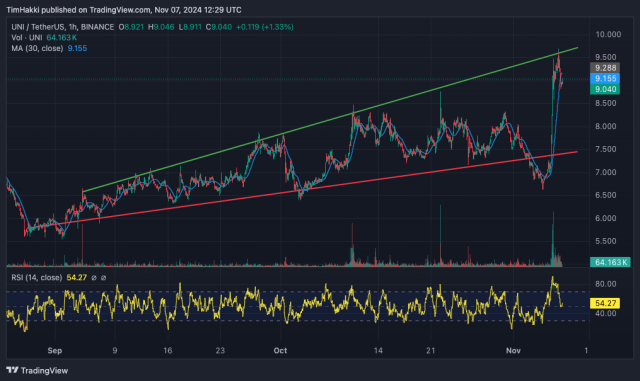Click the Oct date label
Image resolution: width=640 pixels, height=381 pixels.
[280, 350]
